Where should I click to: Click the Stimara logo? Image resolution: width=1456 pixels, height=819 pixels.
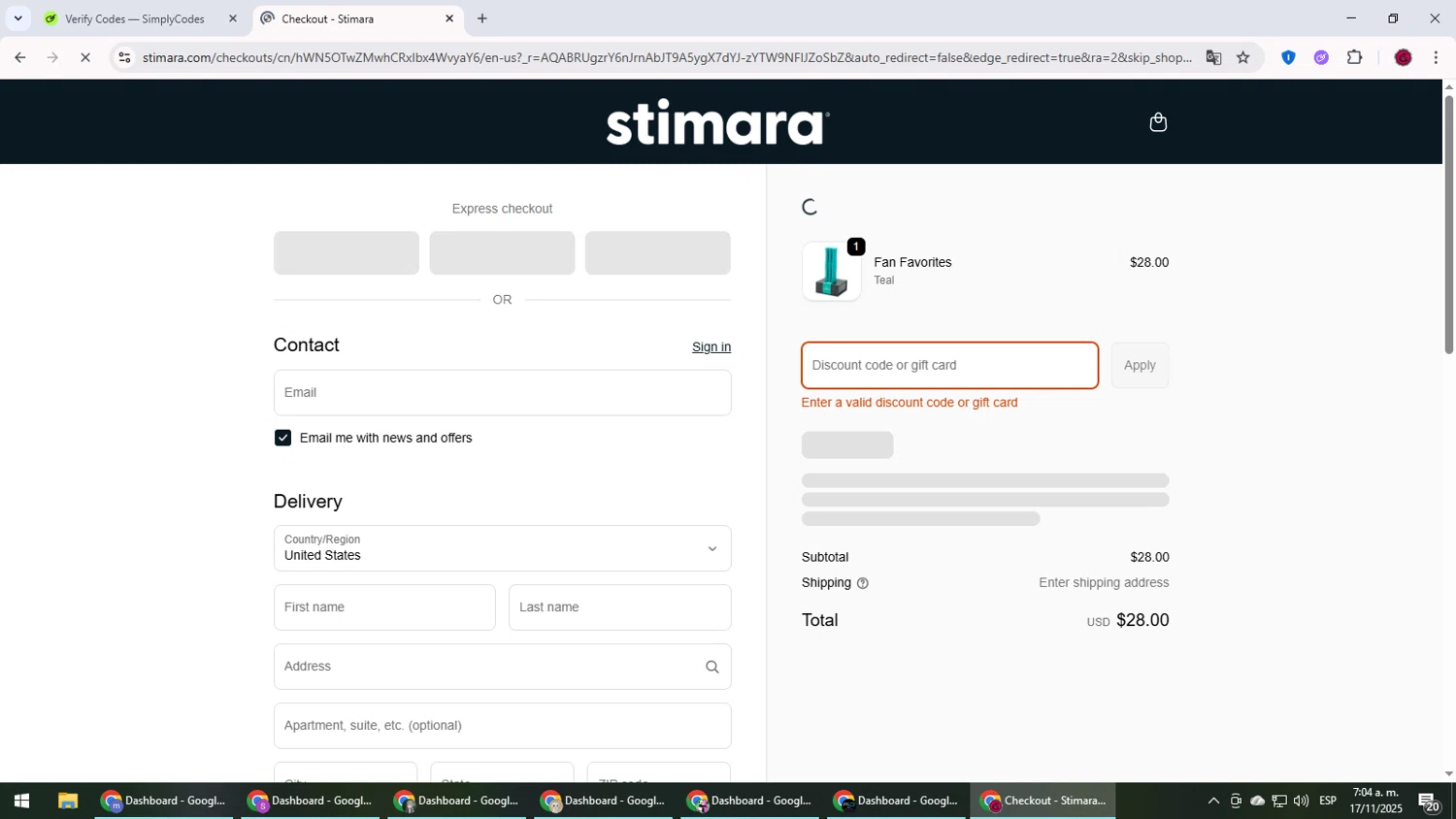point(717,122)
